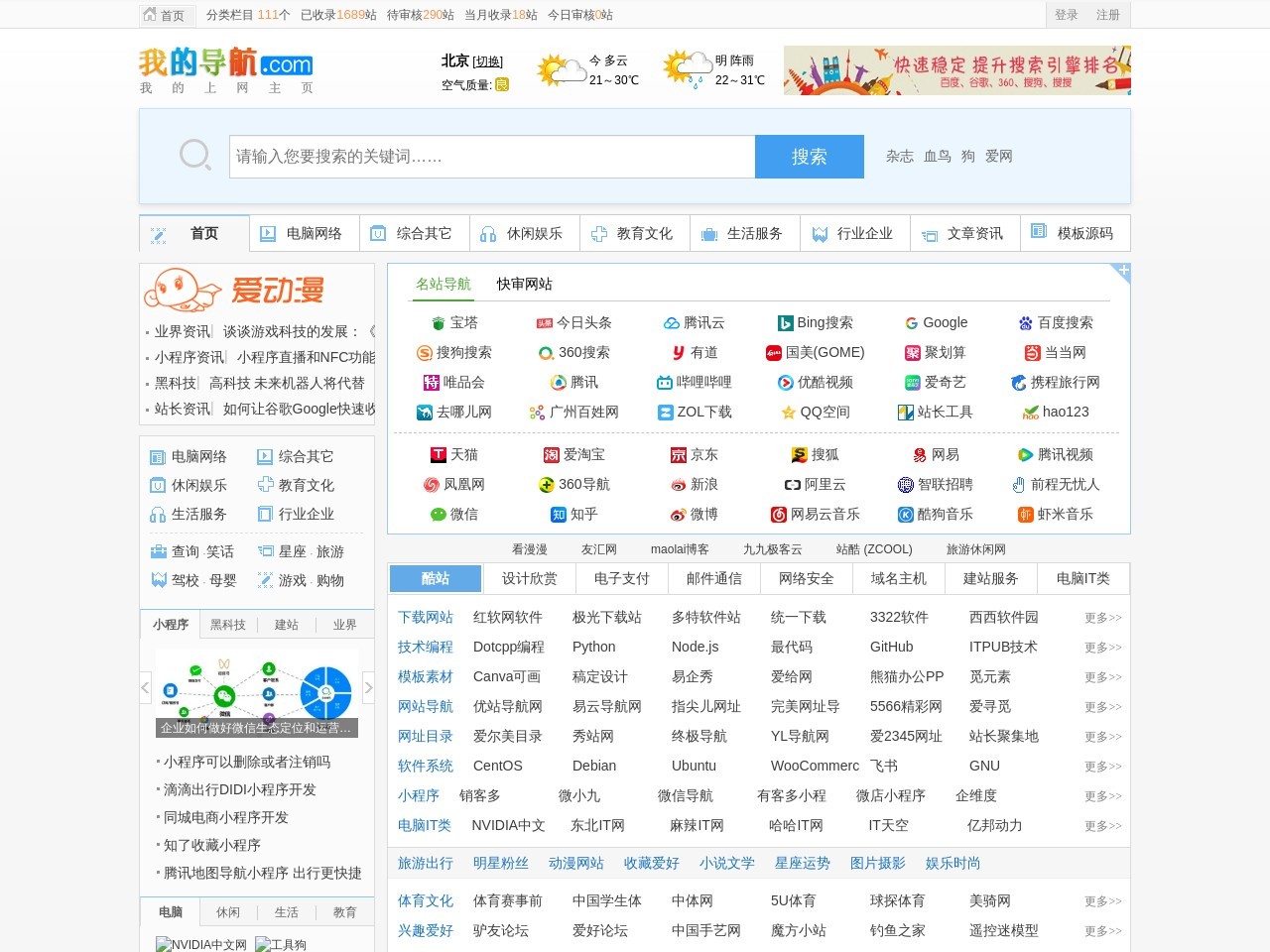The height and width of the screenshot is (952, 1270).
Task: Open the 小程序可以删除或者注销吗 article
Action: pyautogui.click(x=247, y=763)
